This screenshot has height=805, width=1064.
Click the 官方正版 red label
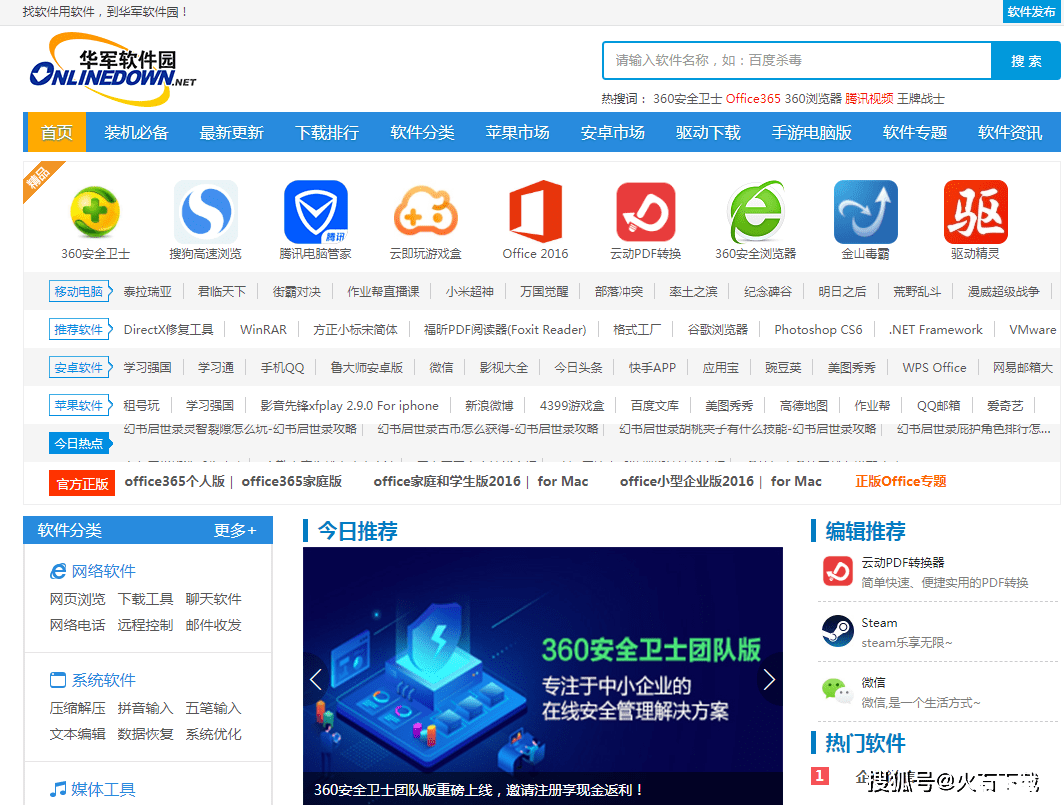coord(82,483)
